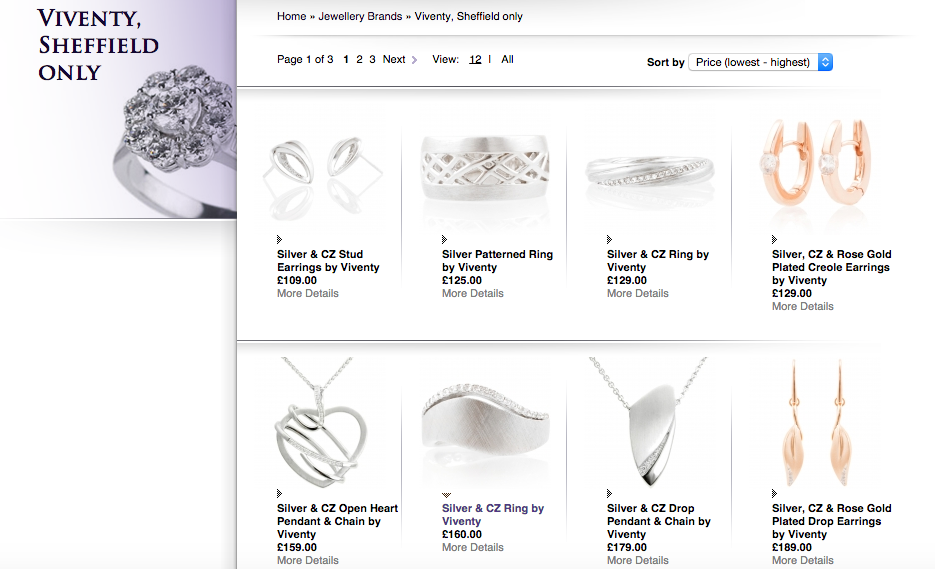Screen dimensions: 935x569
Task: Click More Details for Creole Earrings
Action: click(803, 307)
